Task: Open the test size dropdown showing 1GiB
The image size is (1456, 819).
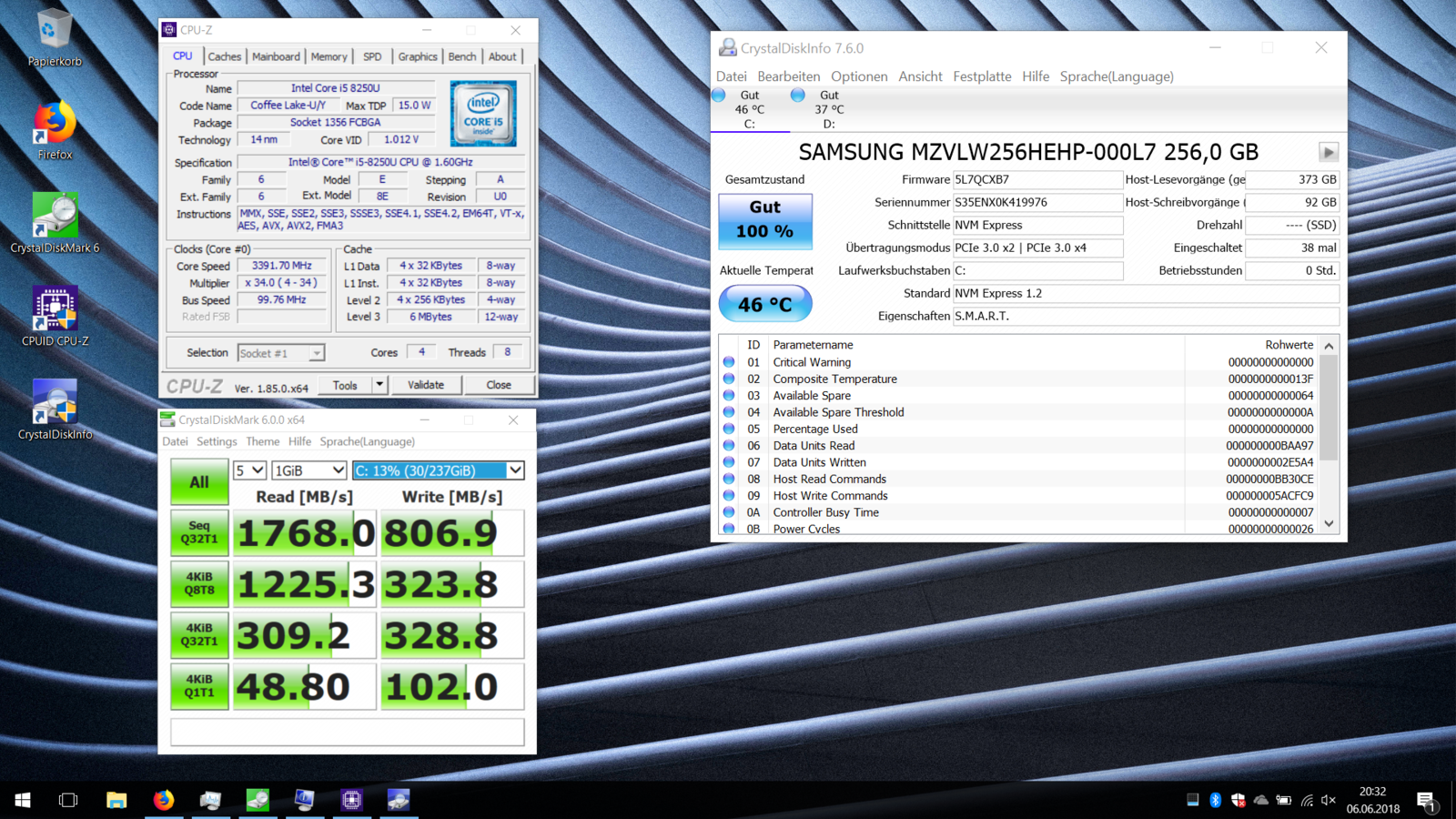Action: (309, 470)
